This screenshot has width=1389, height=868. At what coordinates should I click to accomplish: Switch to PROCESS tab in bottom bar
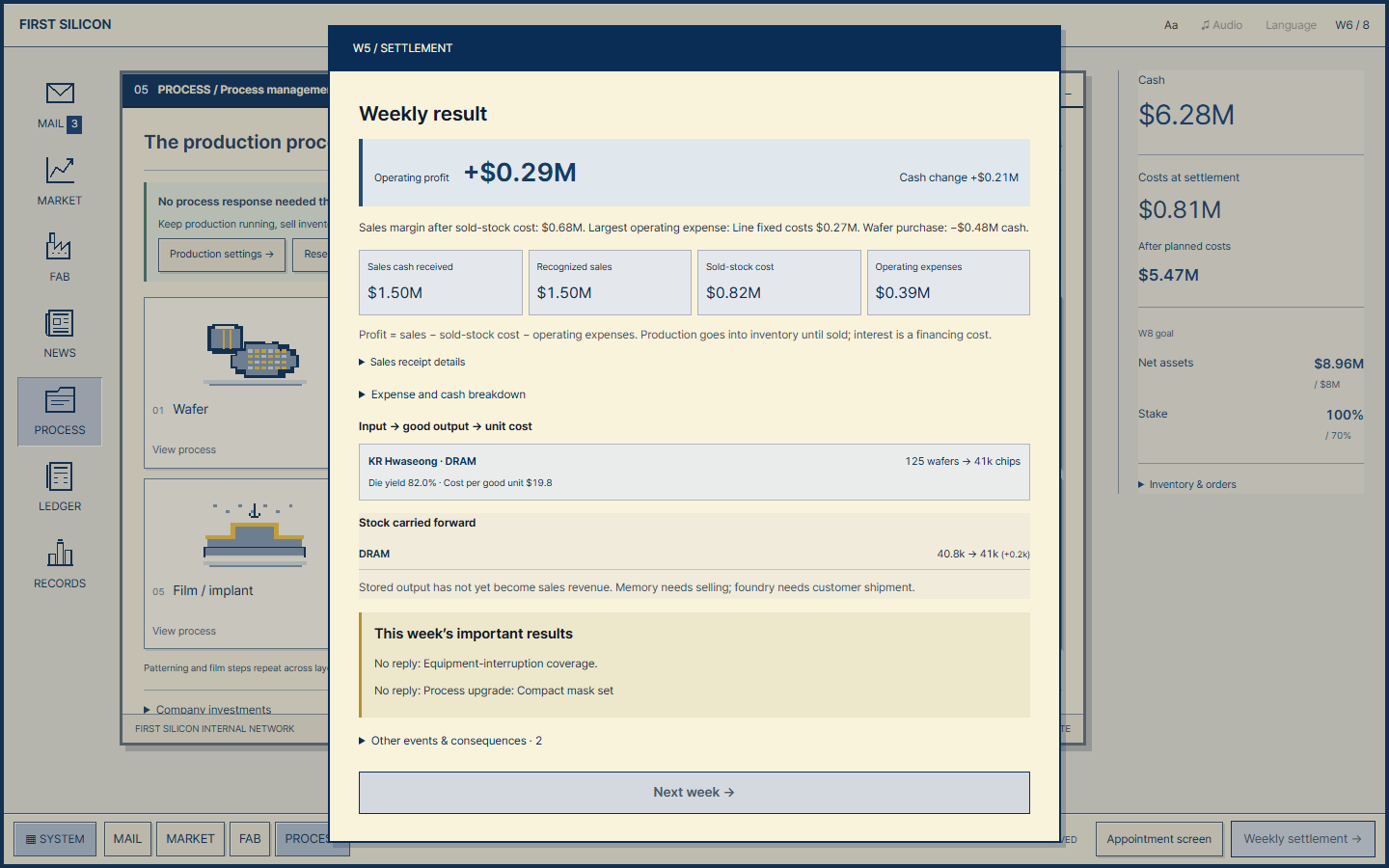tap(302, 839)
